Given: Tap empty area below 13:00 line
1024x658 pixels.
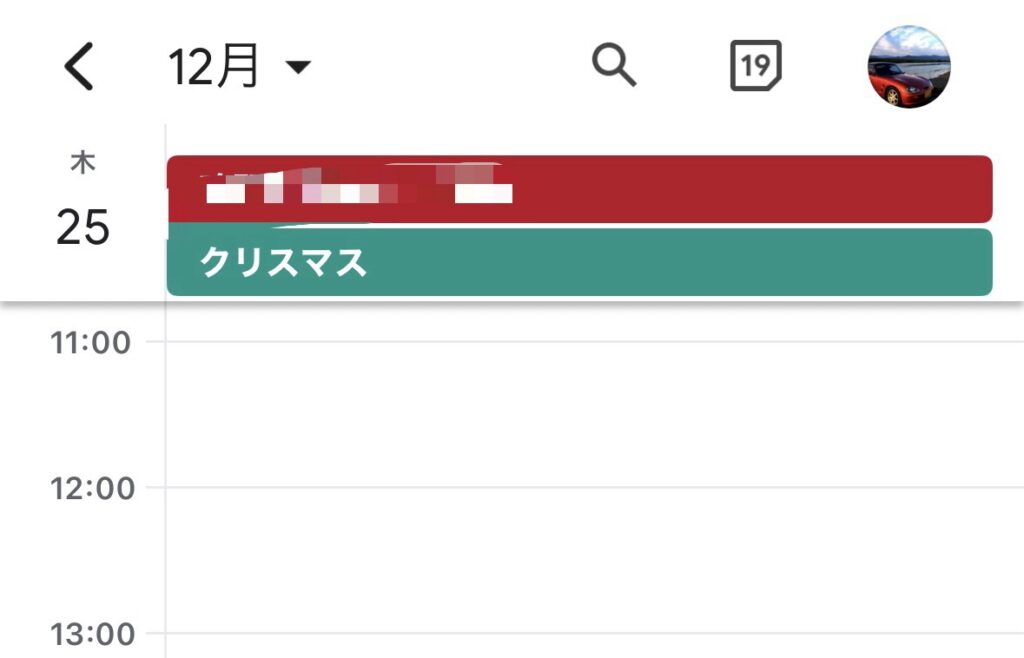Looking at the screenshot, I should click(594, 646).
